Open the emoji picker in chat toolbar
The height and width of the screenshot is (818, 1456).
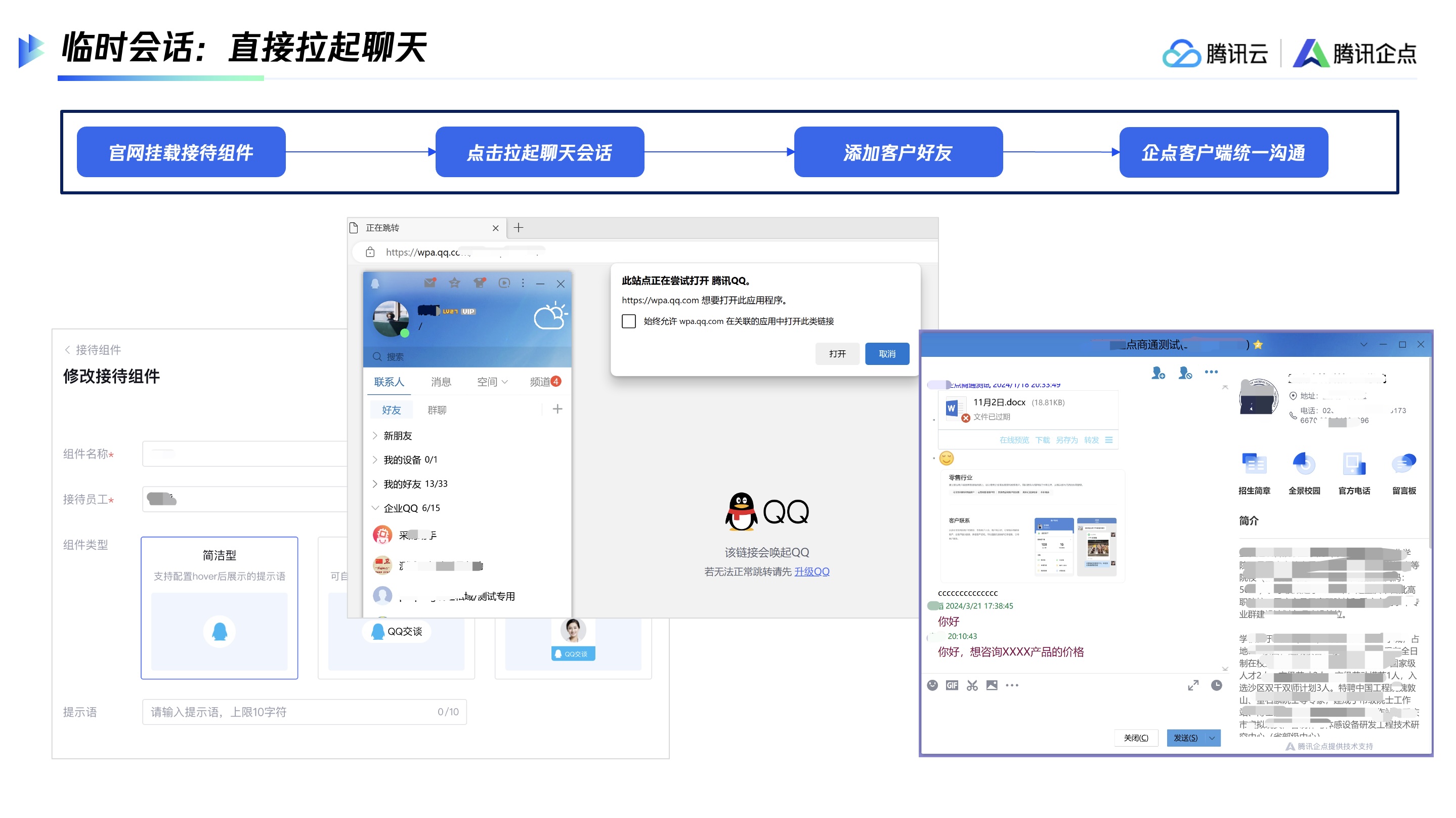click(932, 685)
